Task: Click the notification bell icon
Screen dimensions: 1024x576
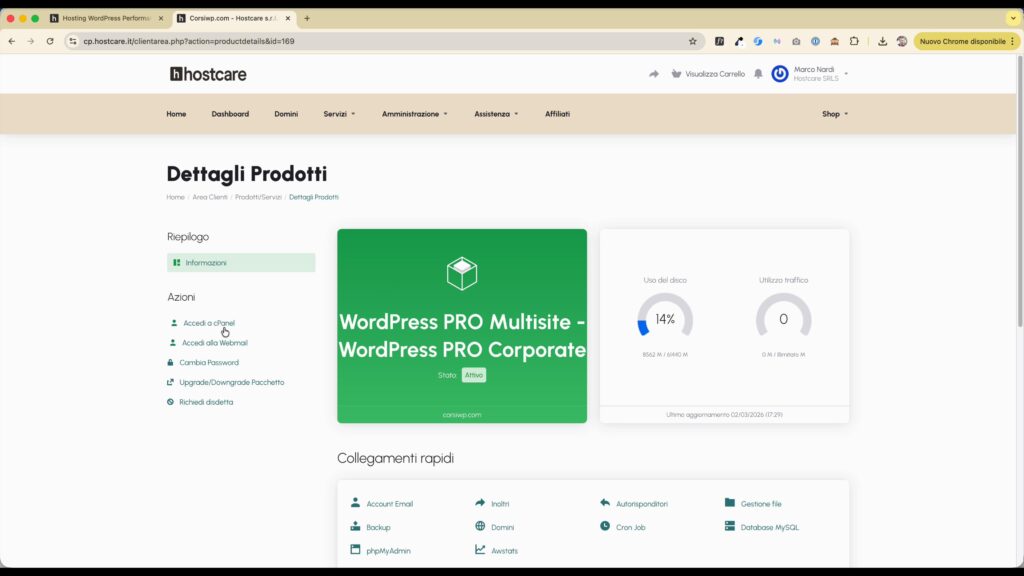Action: [758, 74]
